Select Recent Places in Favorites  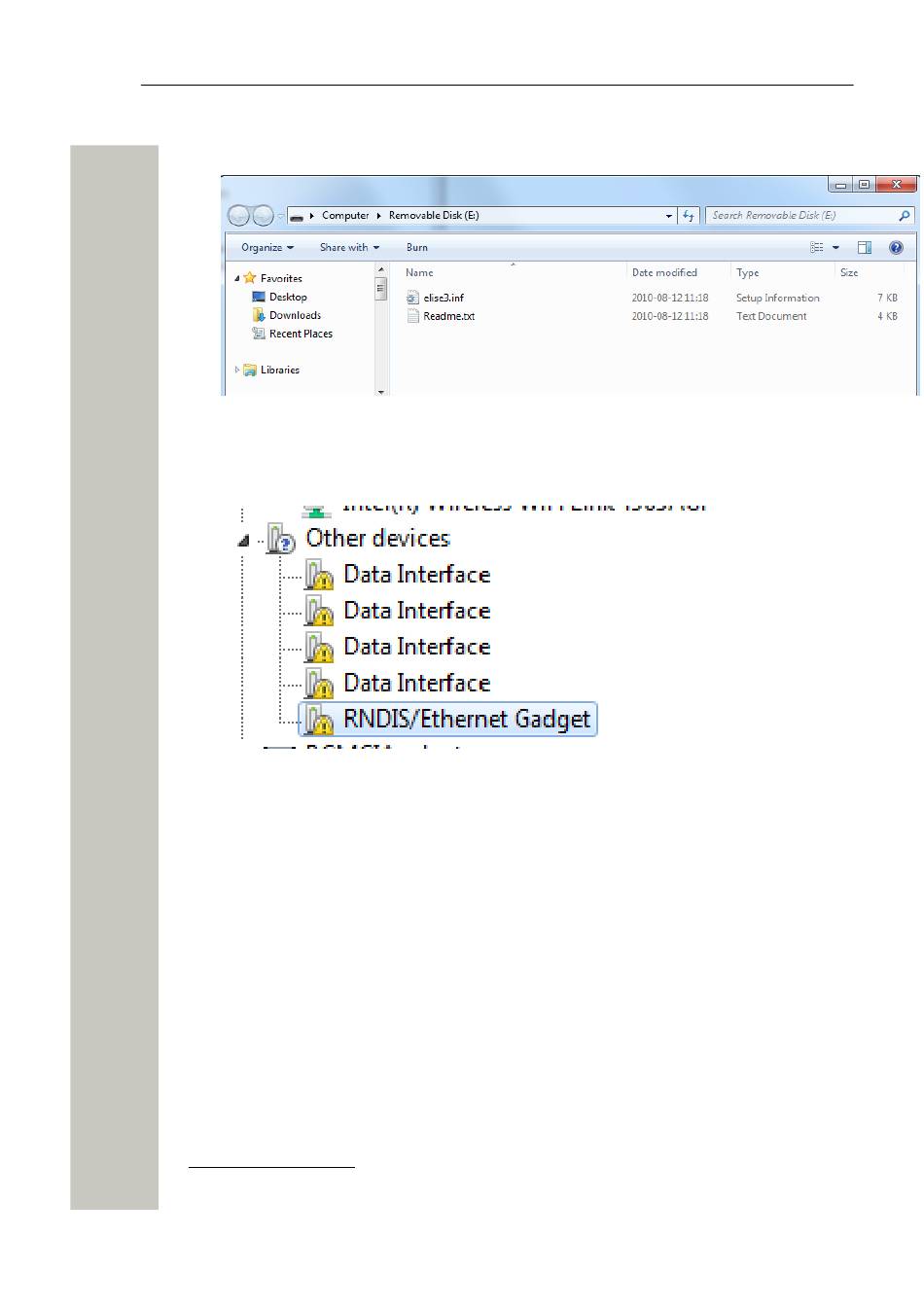(301, 334)
